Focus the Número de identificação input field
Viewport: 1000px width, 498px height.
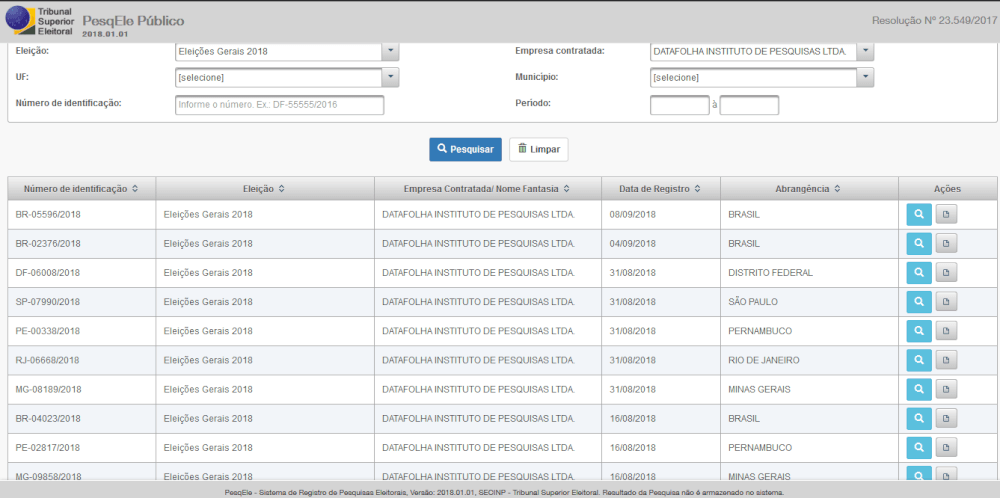(x=279, y=105)
